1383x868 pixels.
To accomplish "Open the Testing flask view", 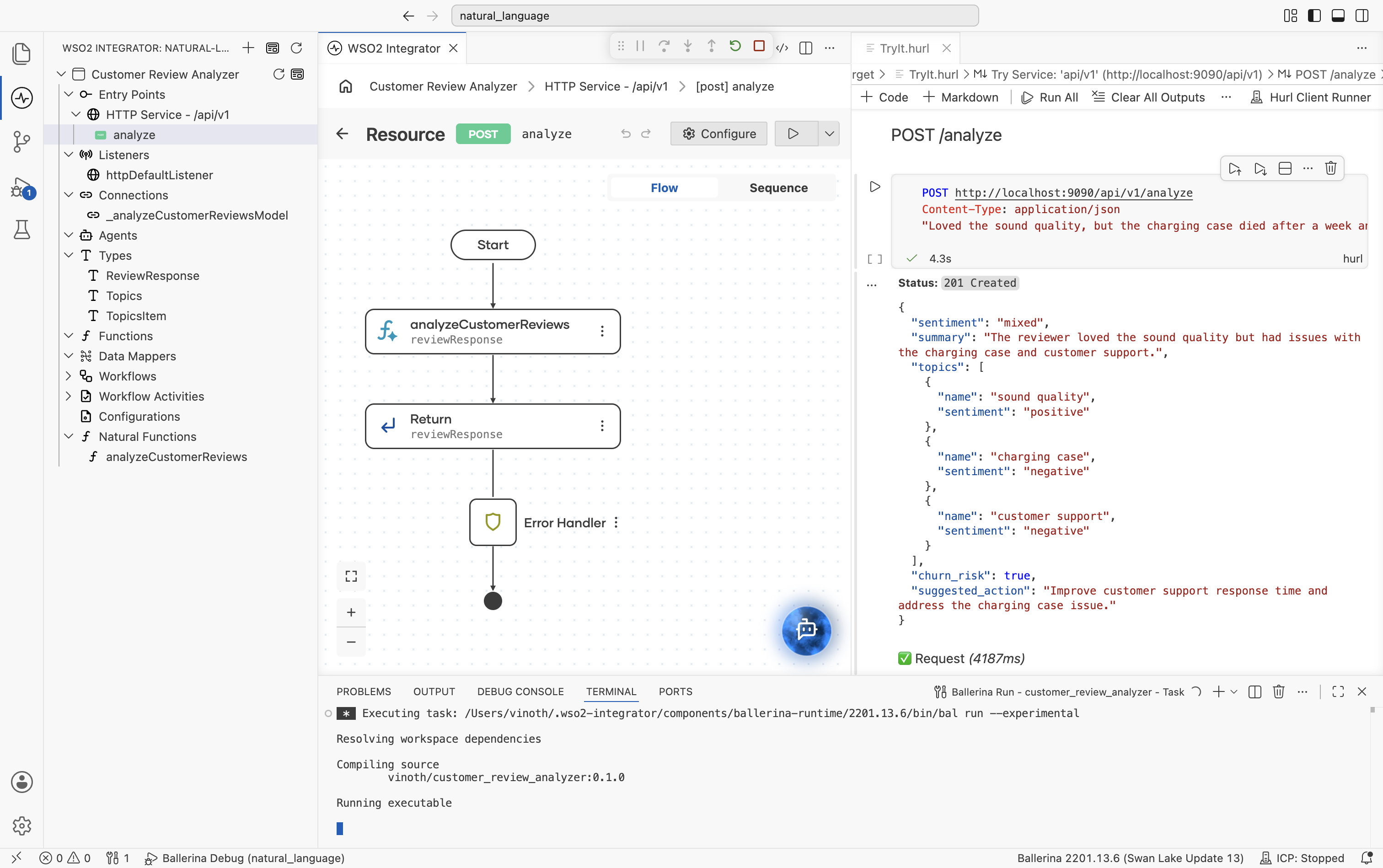I will click(22, 230).
